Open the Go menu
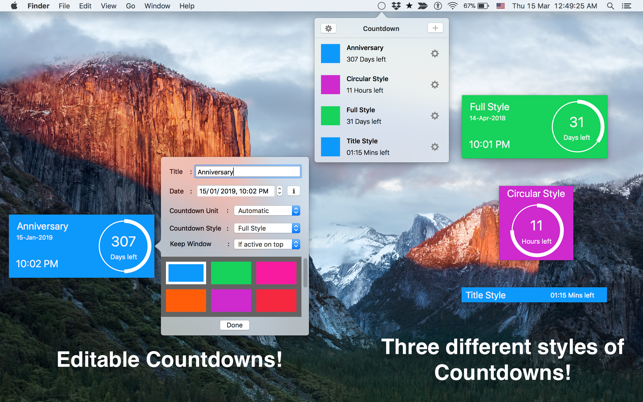Image resolution: width=643 pixels, height=402 pixels. click(130, 6)
